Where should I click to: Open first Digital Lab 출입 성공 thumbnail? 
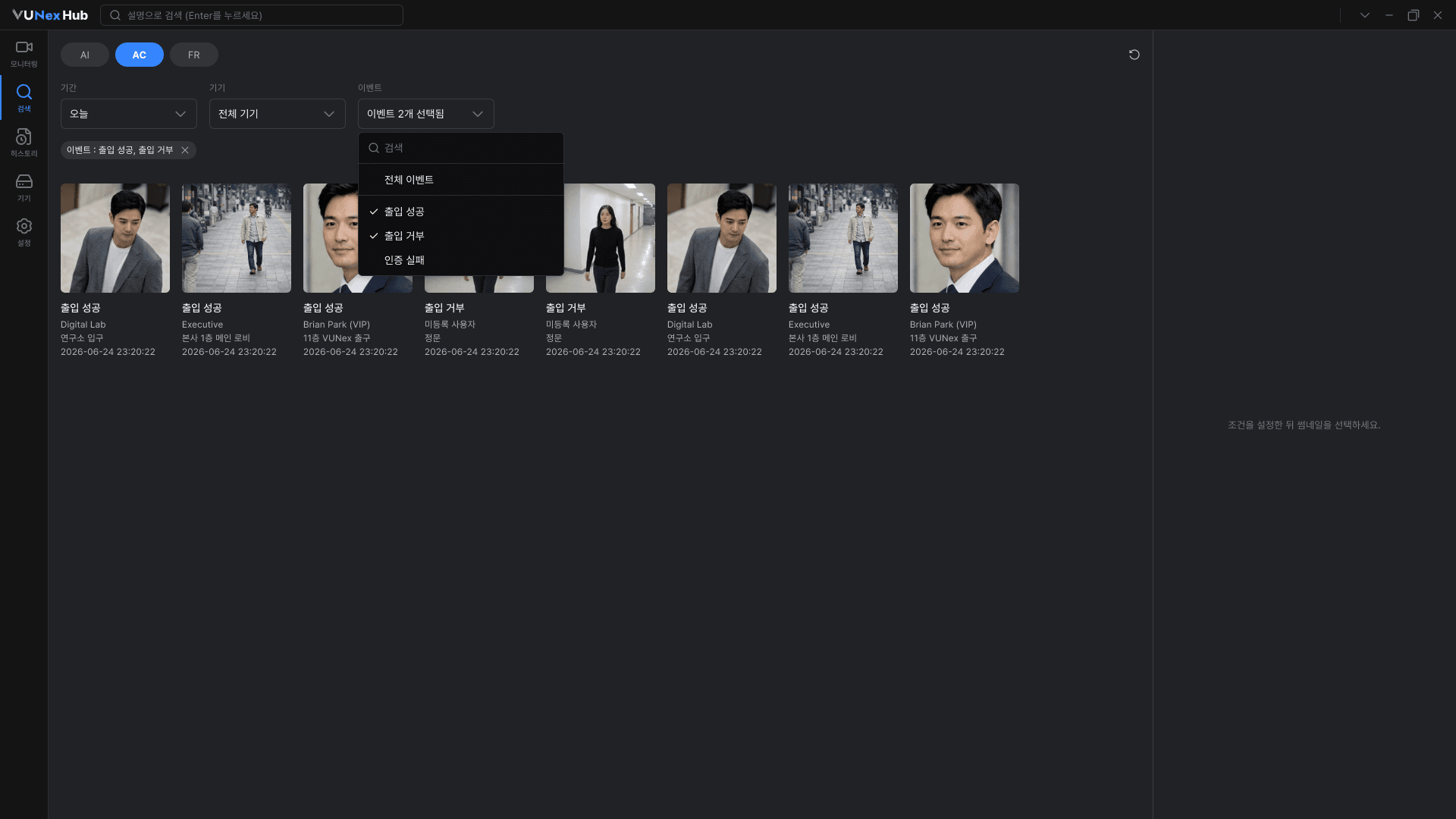(115, 238)
